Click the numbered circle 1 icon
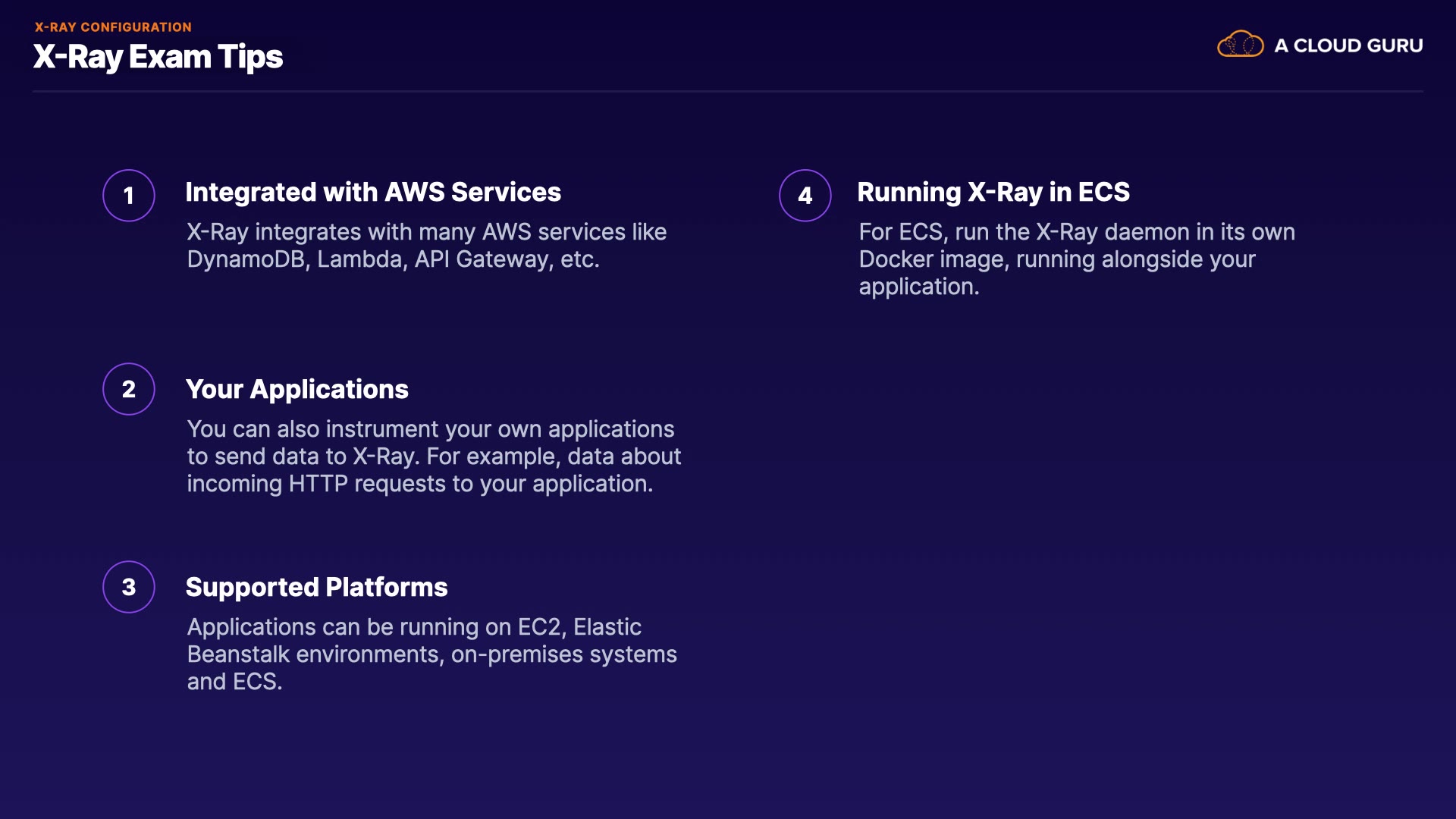The image size is (1456, 819). [x=129, y=196]
